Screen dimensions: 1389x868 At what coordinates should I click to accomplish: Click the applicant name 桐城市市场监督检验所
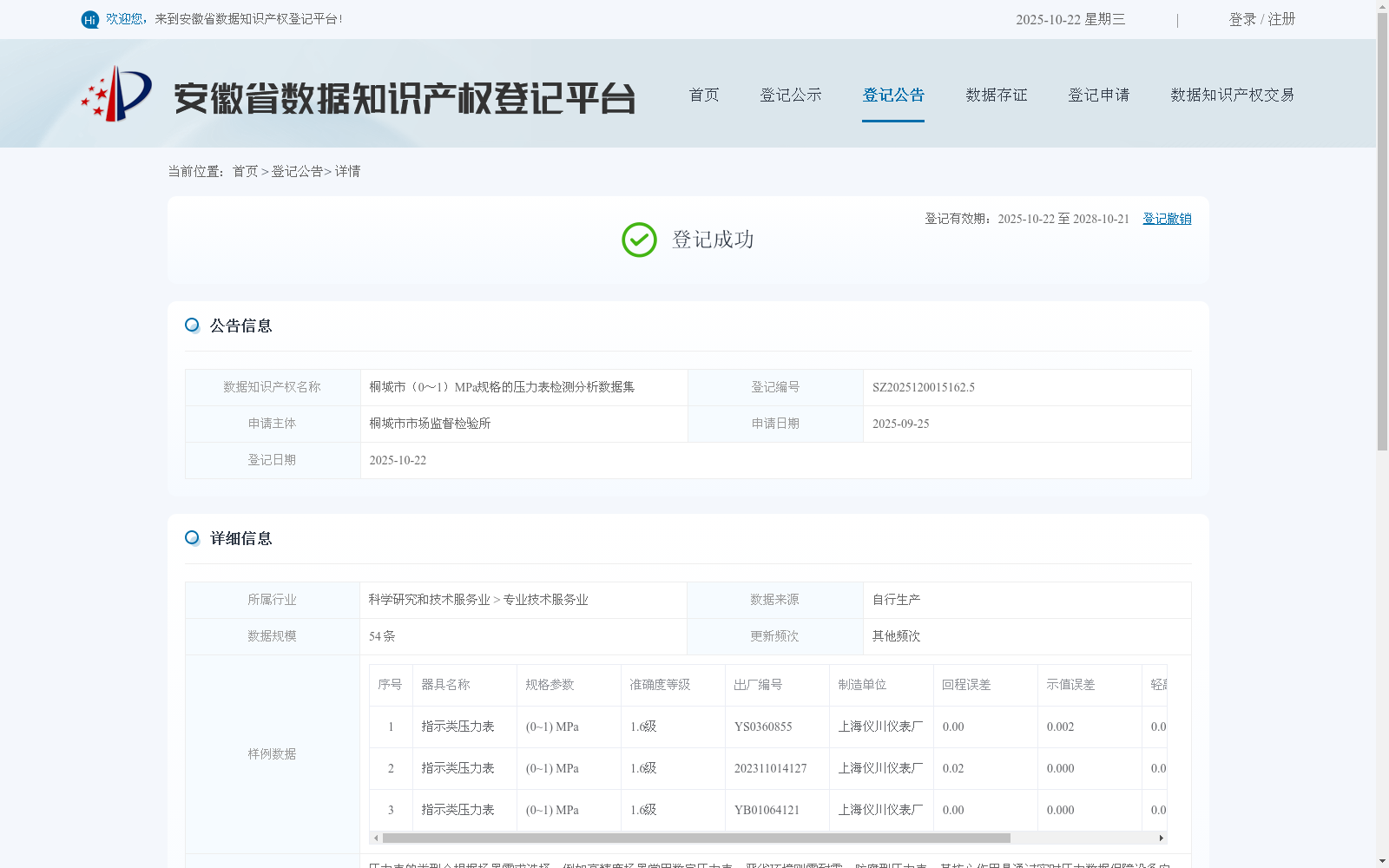430,424
